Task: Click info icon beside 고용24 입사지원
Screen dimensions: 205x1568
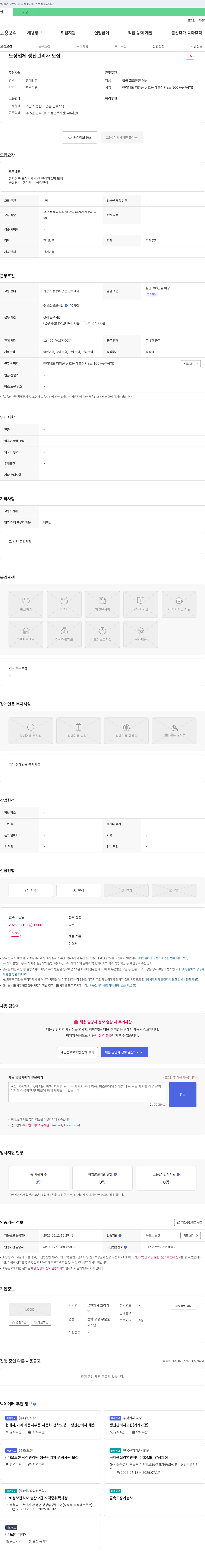Action: (178, 1174)
